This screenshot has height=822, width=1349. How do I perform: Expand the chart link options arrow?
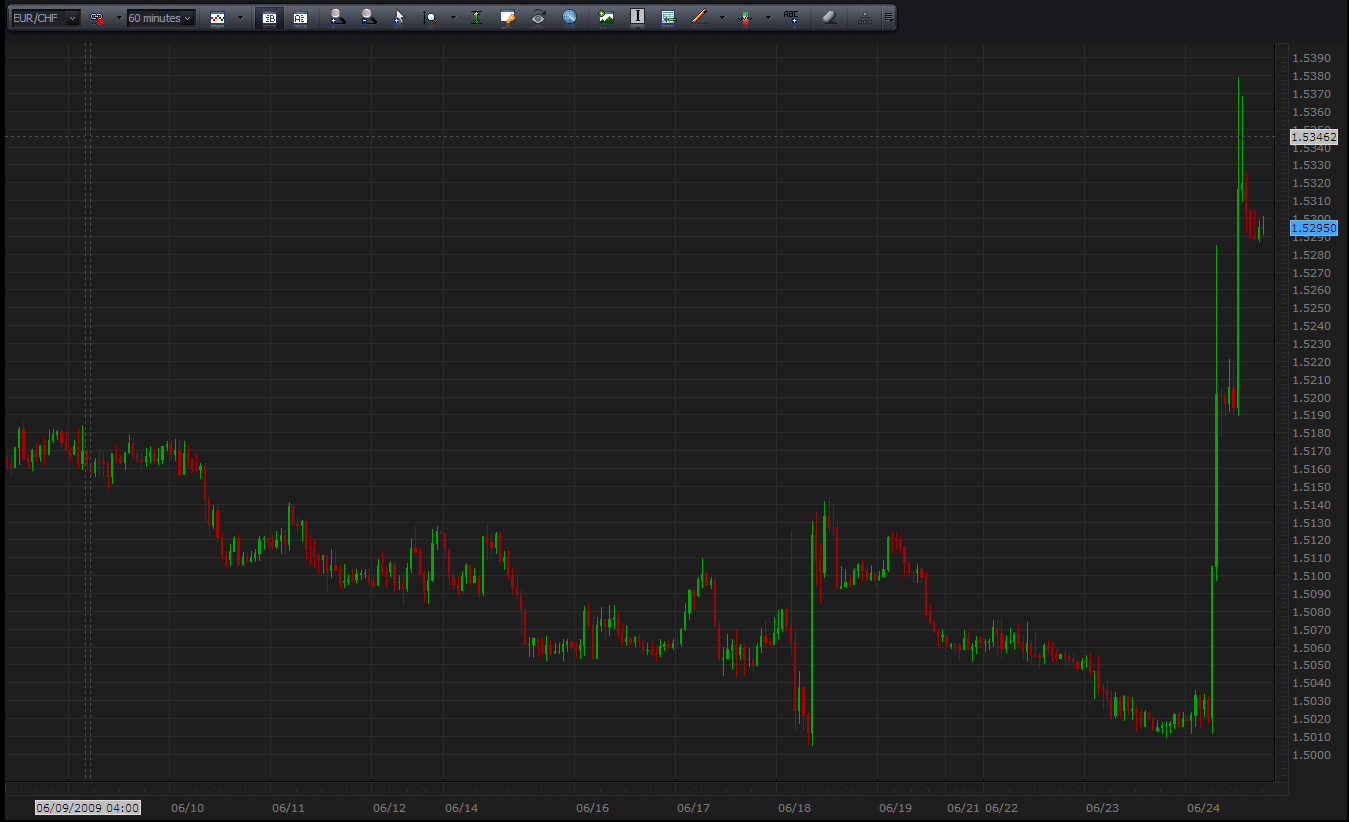point(119,18)
